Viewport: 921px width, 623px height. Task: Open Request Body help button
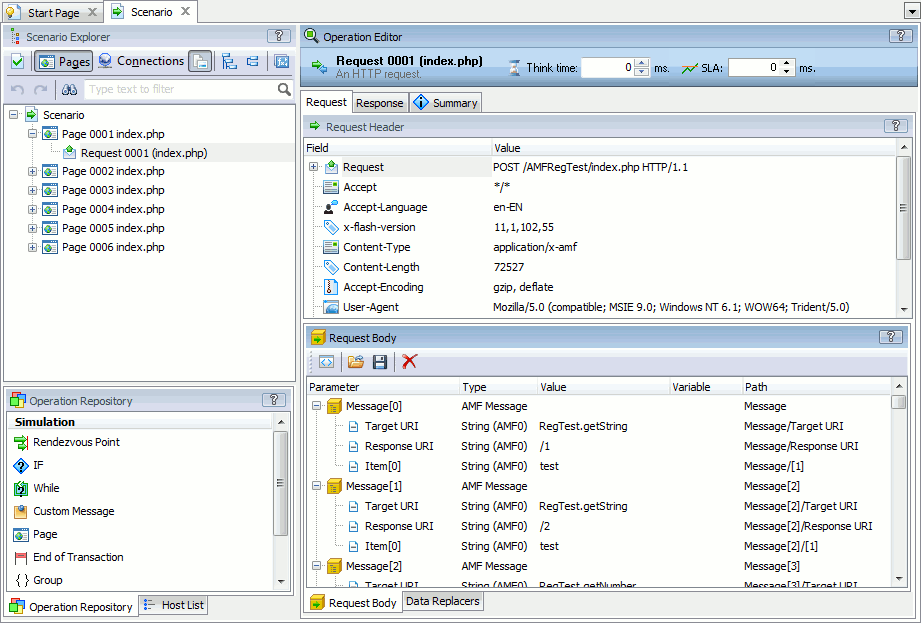[891, 337]
